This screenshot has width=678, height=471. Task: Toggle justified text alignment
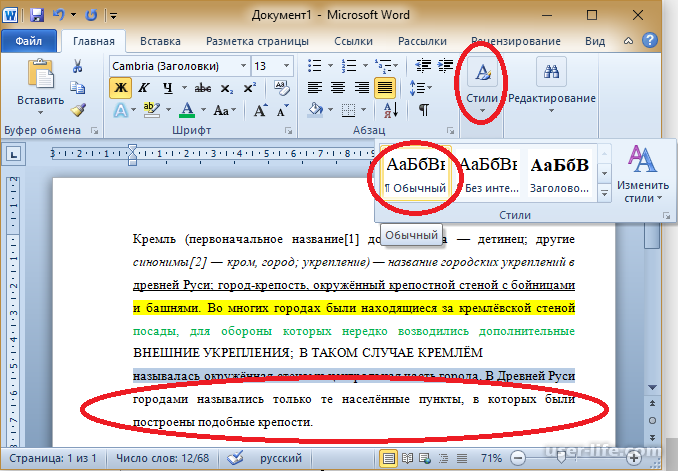(x=385, y=88)
